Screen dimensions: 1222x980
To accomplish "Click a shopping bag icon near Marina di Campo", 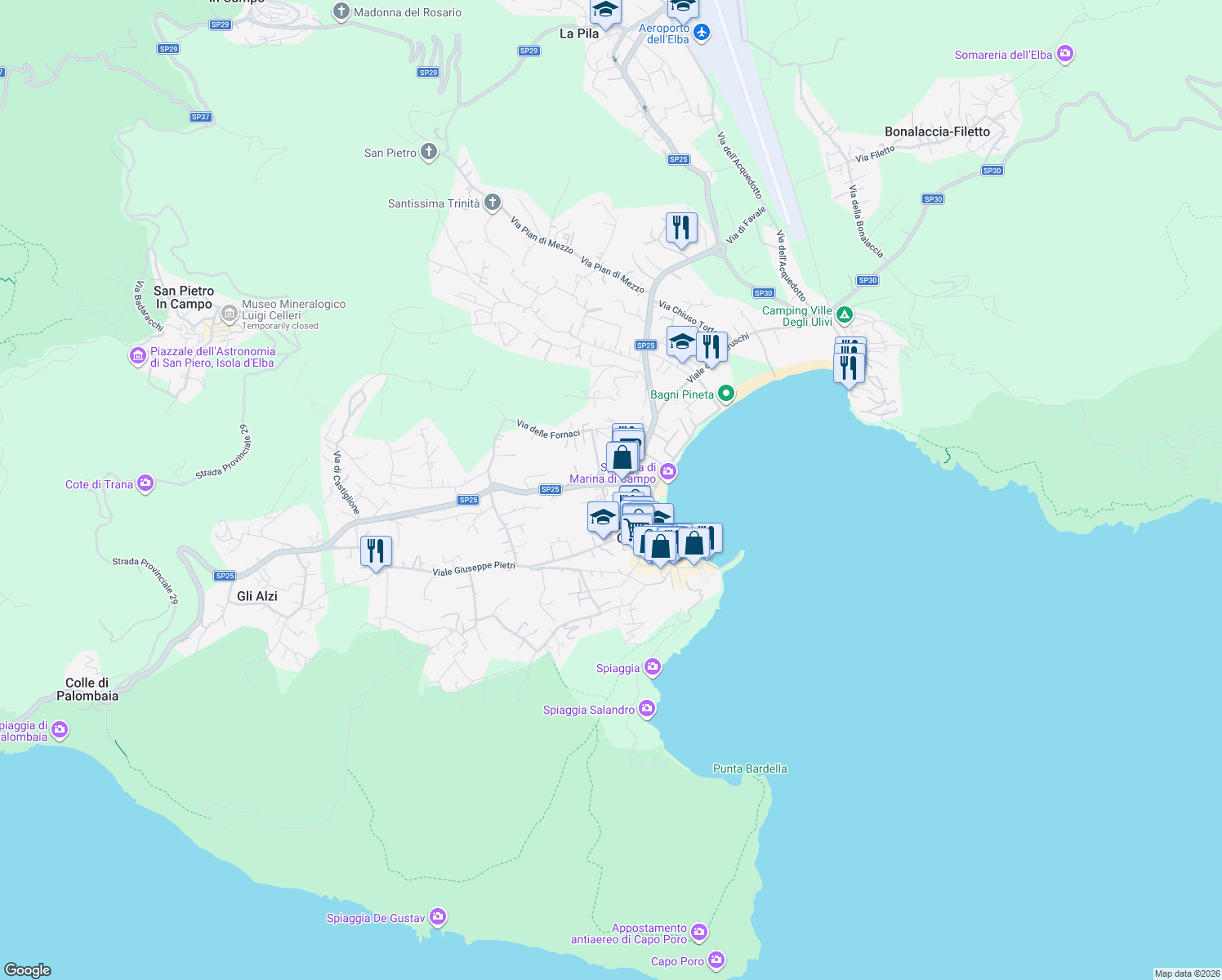I will (623, 457).
